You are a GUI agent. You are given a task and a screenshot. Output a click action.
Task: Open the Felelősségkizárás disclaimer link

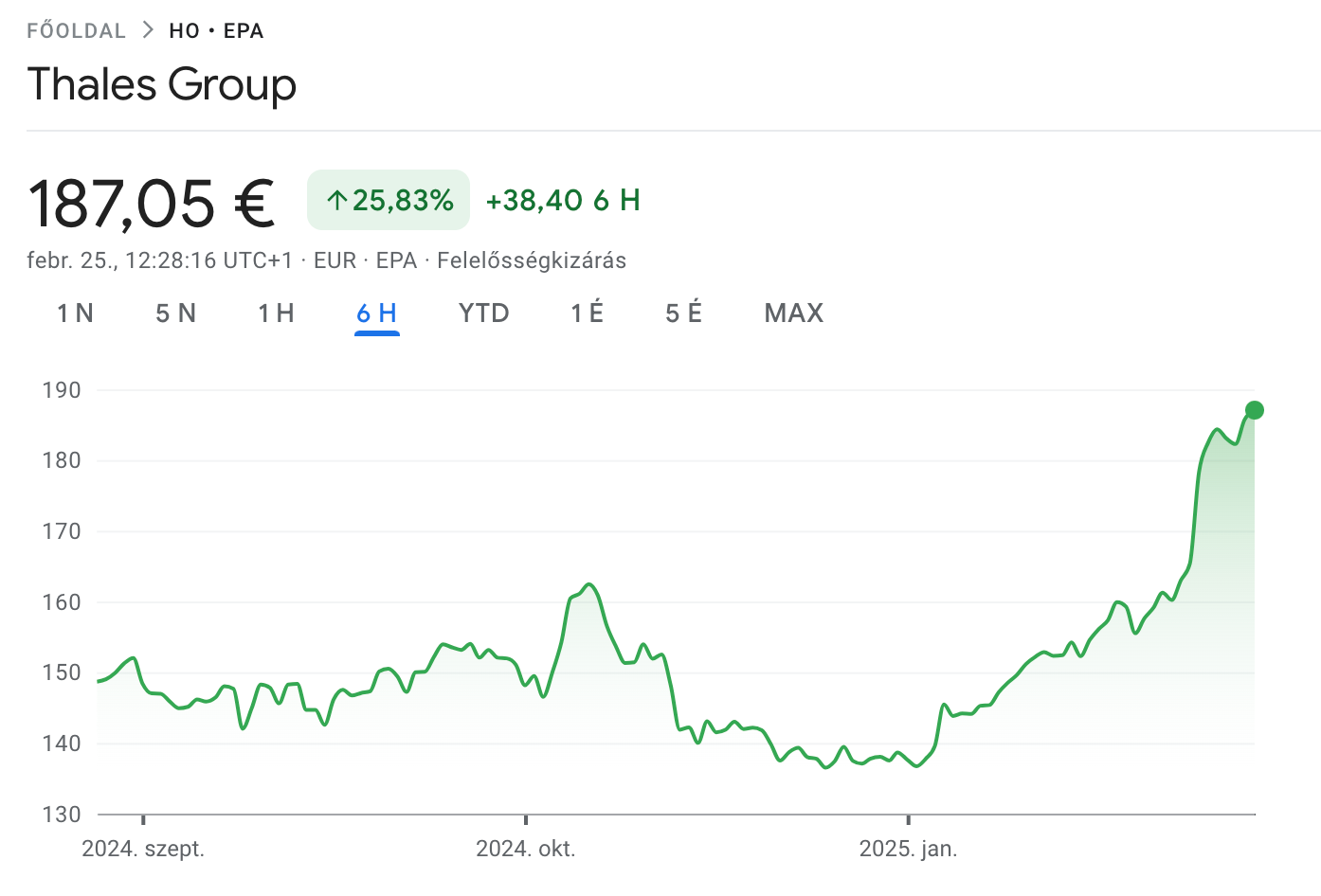point(532,260)
